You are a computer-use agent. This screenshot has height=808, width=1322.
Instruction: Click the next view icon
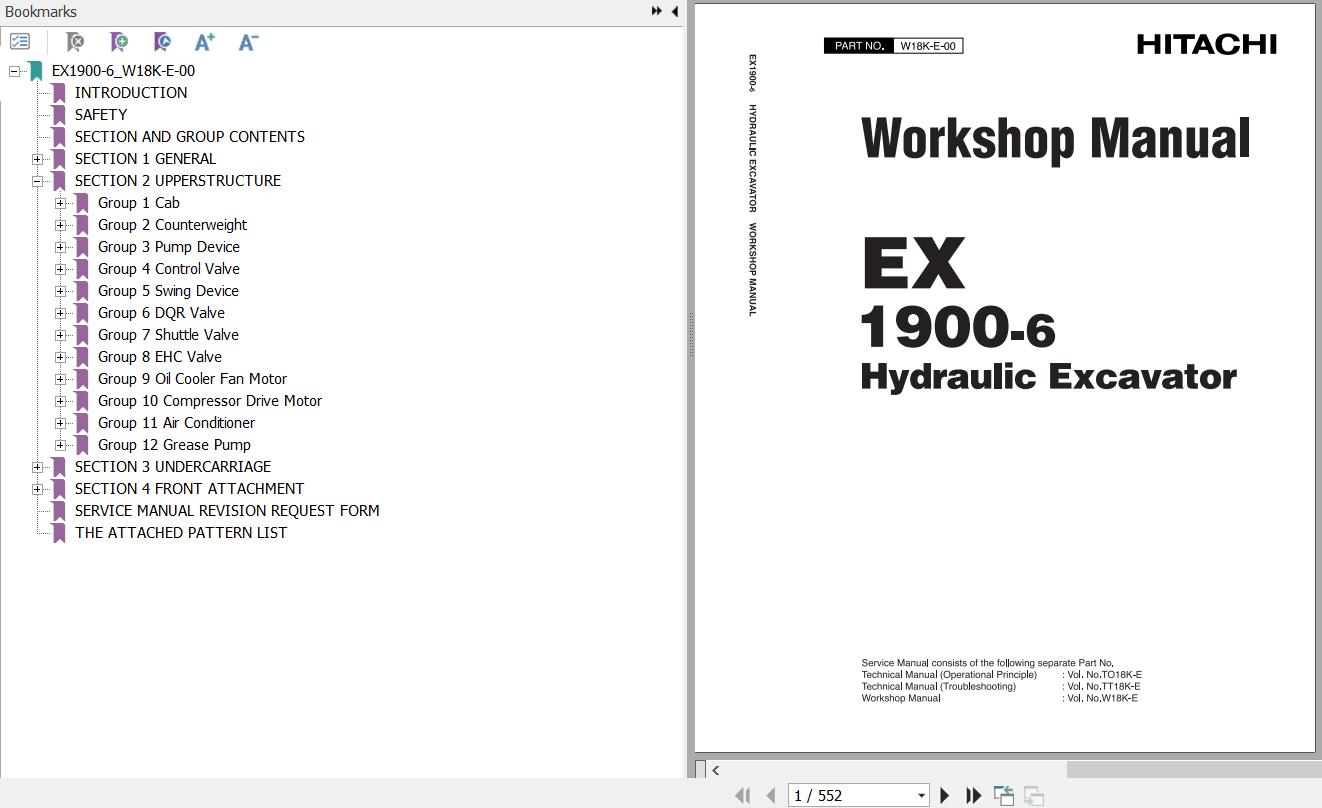click(1034, 796)
